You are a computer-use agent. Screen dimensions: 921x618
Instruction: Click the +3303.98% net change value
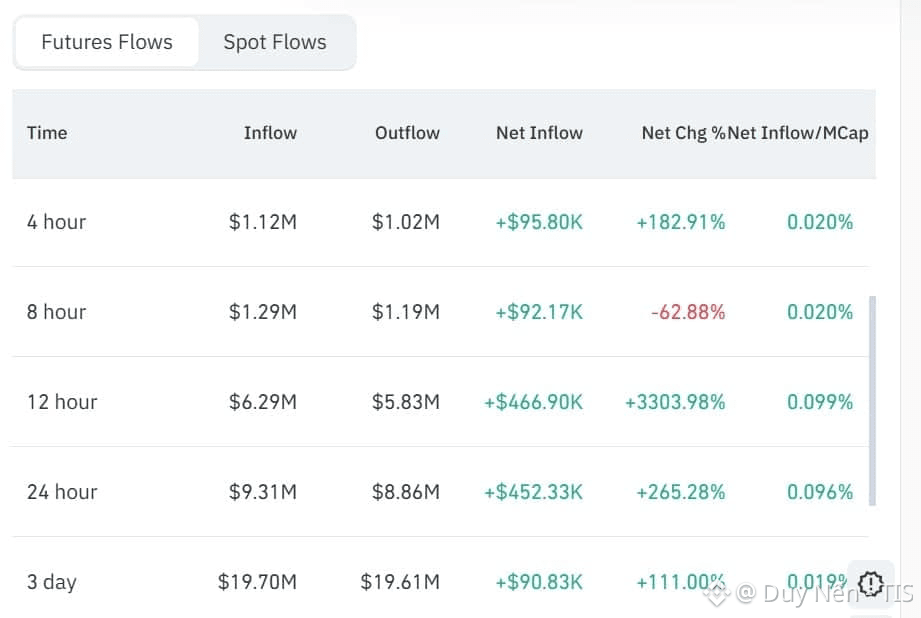pyautogui.click(x=675, y=402)
